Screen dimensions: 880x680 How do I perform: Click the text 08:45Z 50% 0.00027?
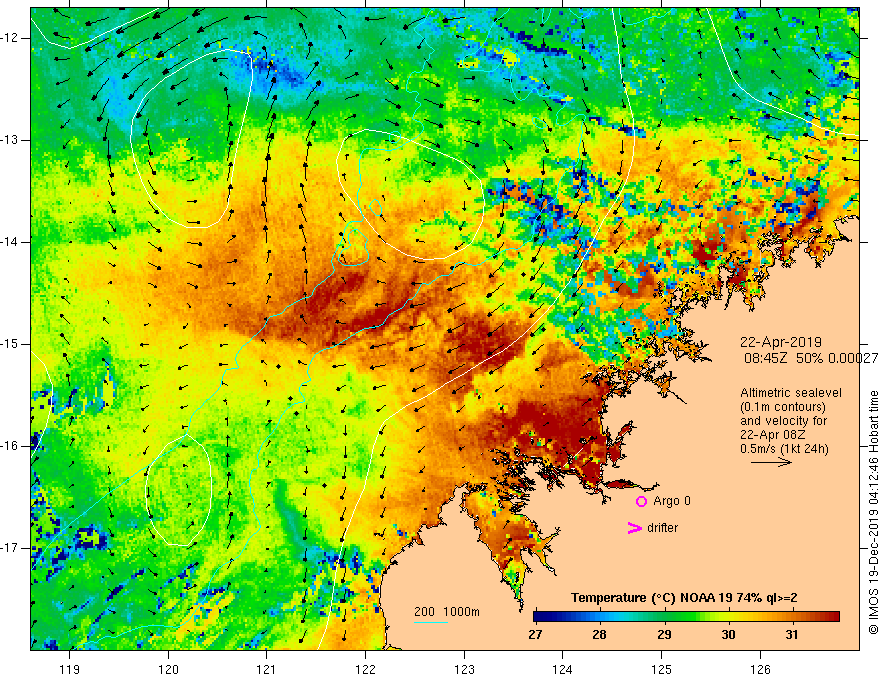811,359
